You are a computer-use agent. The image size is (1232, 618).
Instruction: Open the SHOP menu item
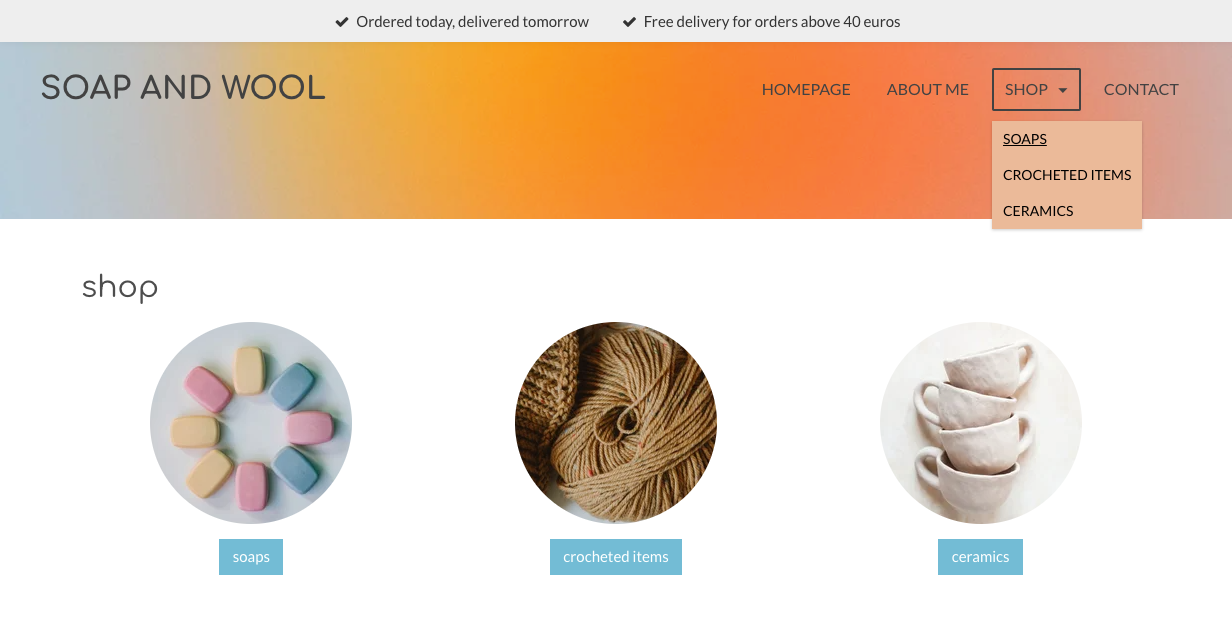1036,89
